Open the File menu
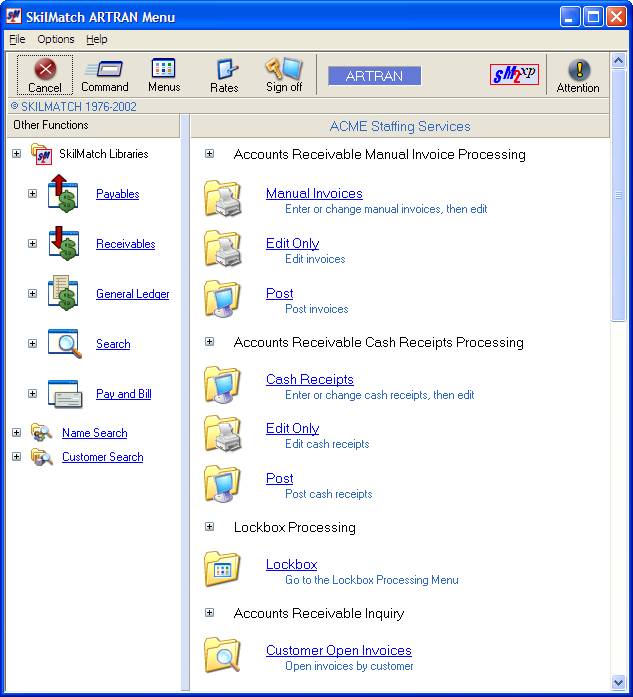The image size is (633, 697). pos(17,39)
